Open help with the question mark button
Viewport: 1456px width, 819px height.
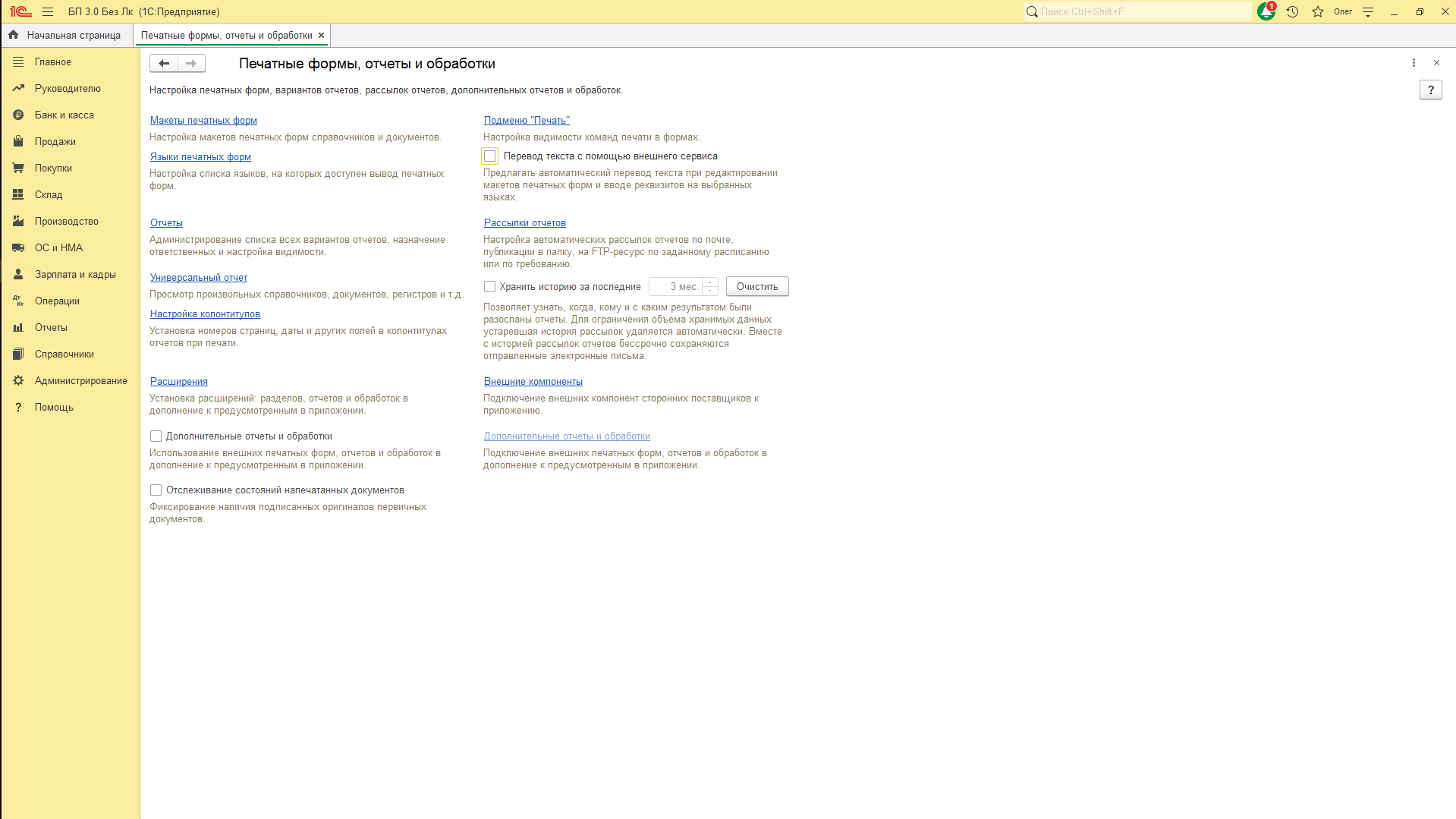pyautogui.click(x=1431, y=90)
